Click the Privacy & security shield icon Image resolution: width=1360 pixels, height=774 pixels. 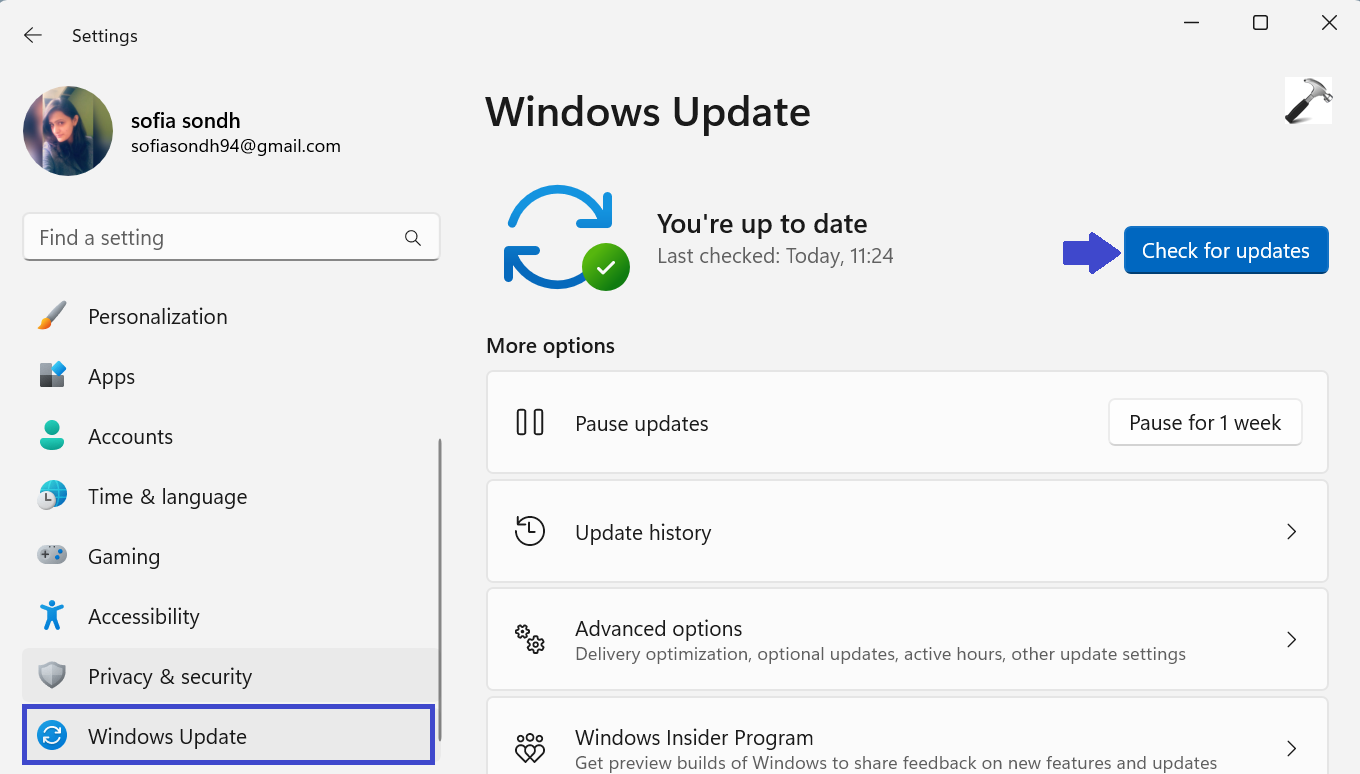(x=52, y=676)
